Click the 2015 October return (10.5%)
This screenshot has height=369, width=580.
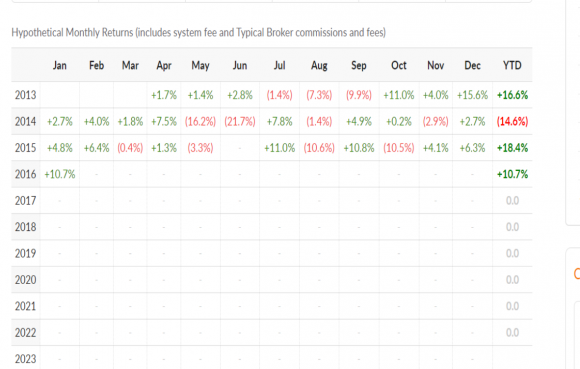tap(399, 148)
